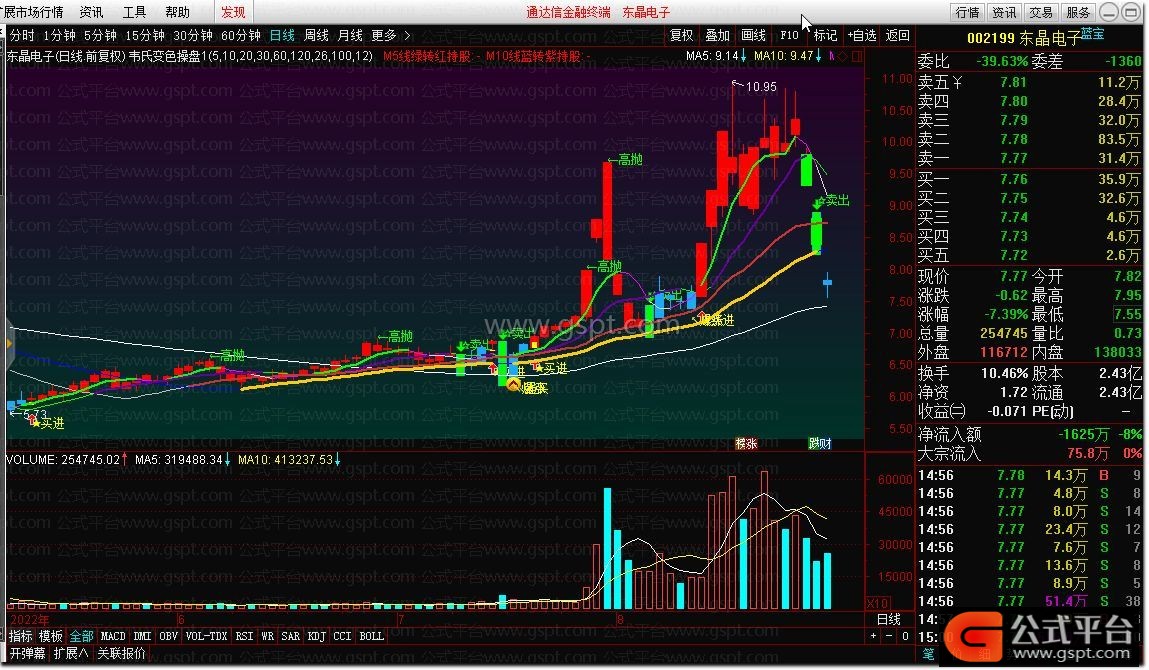Image resolution: width=1149 pixels, height=670 pixels.
Task: Toggle 叠加 overlay on the chart
Action: pyautogui.click(x=717, y=35)
